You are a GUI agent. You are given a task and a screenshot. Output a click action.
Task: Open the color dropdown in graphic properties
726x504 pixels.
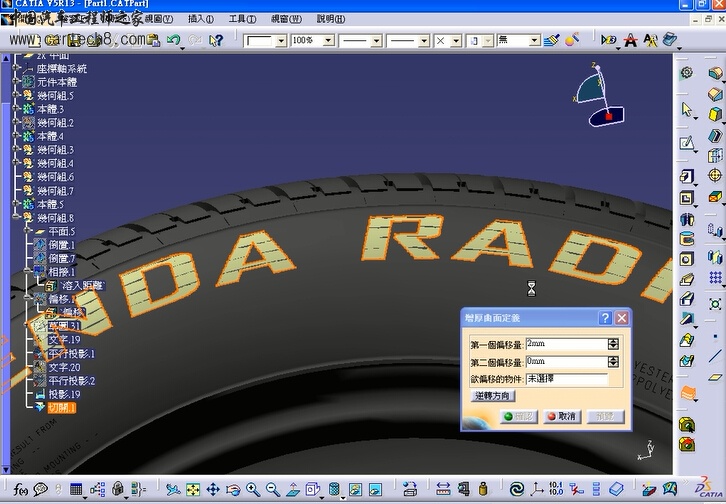(x=281, y=41)
